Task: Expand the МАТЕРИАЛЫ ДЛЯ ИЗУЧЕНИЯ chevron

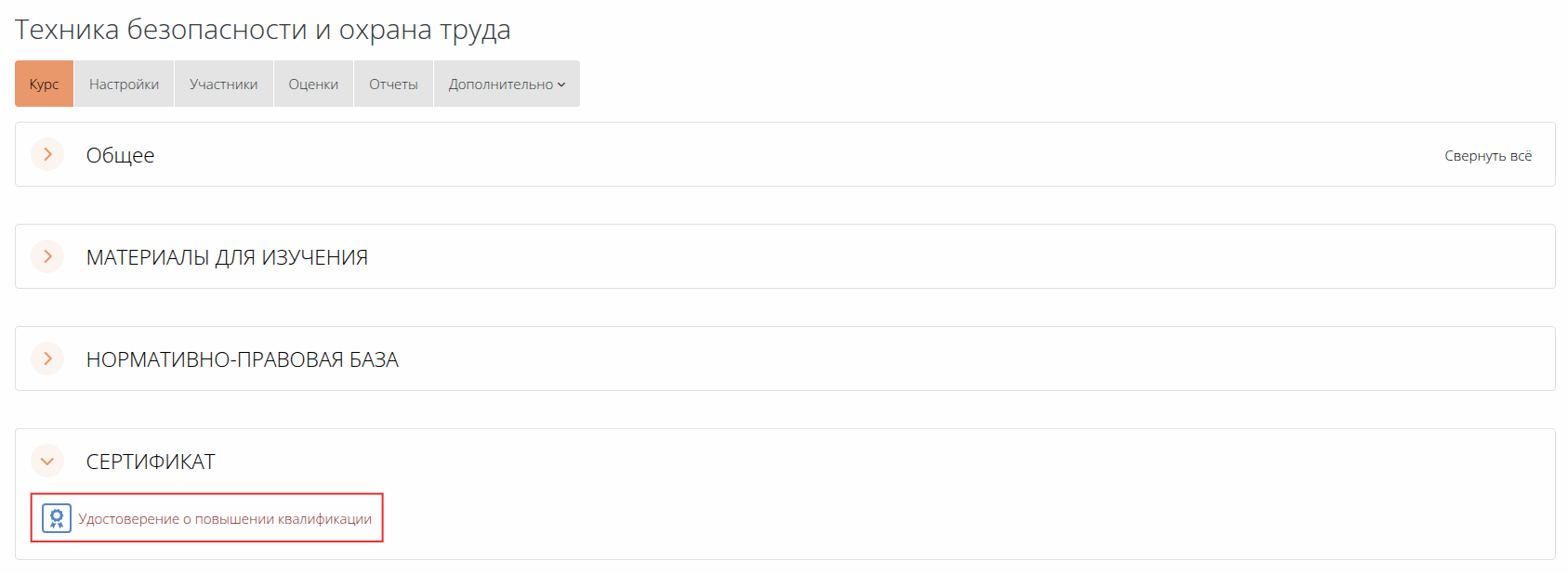Action: 47,256
